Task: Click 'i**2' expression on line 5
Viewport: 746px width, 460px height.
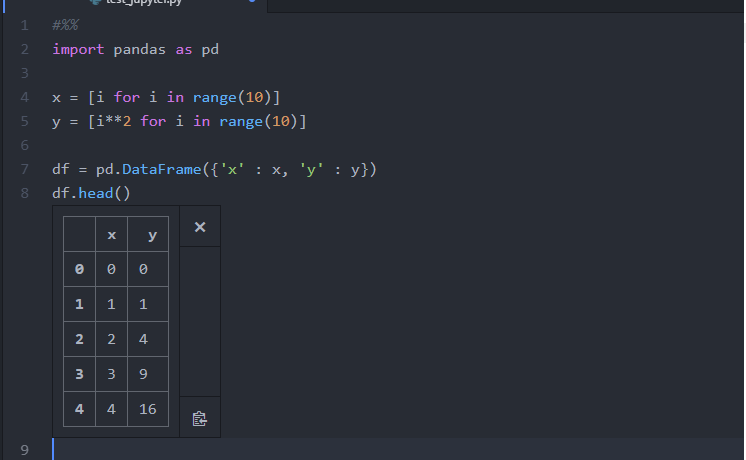Action: click(114, 121)
